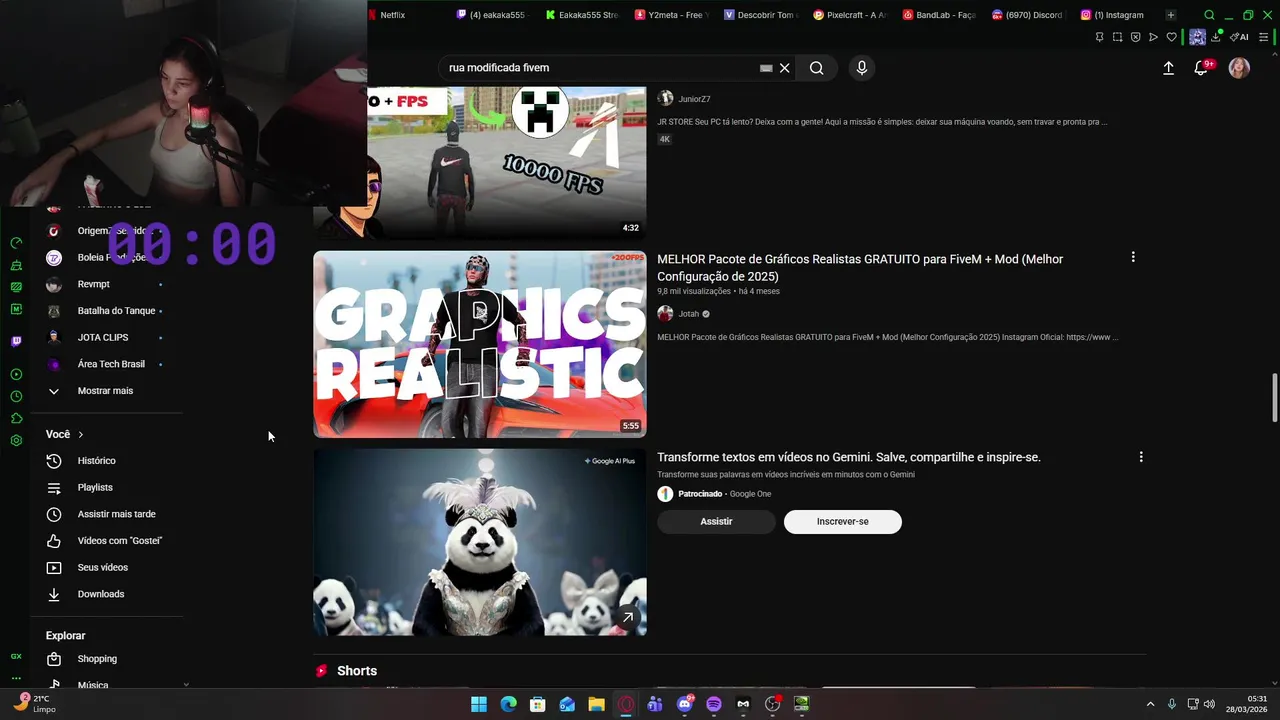Image resolution: width=1280 pixels, height=720 pixels.
Task: Open browser downloads icon
Action: [x=1216, y=37]
